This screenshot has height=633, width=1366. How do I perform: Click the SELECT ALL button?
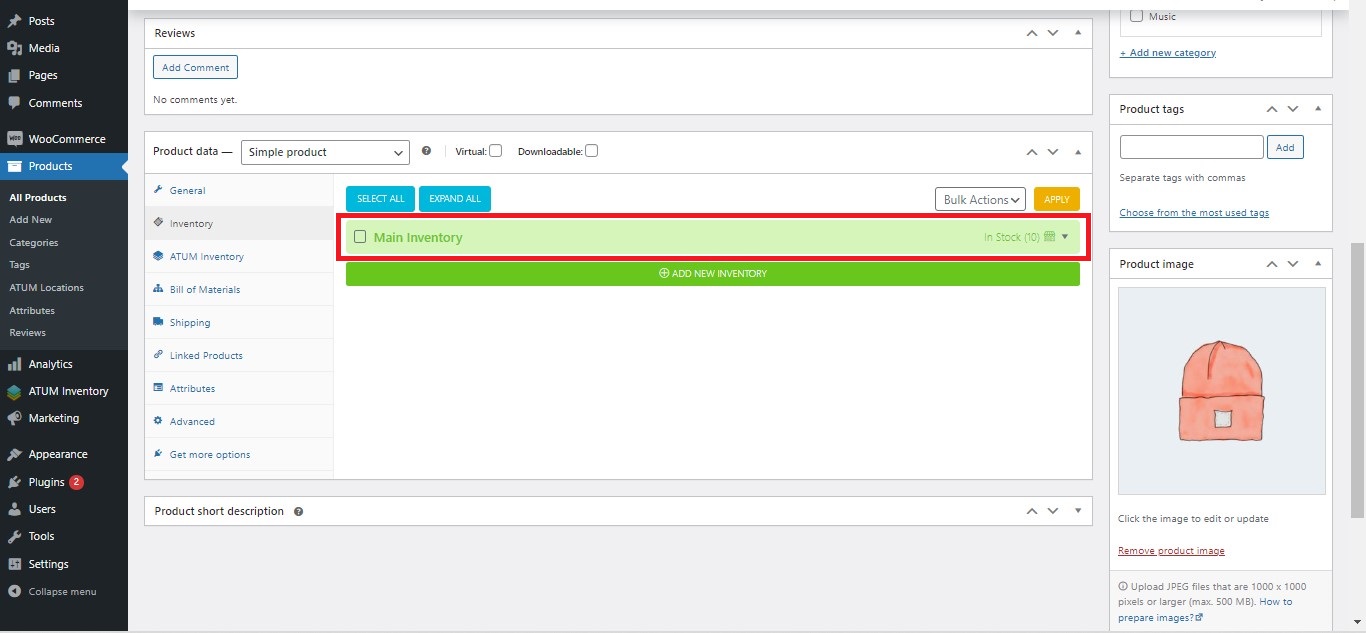pos(381,199)
